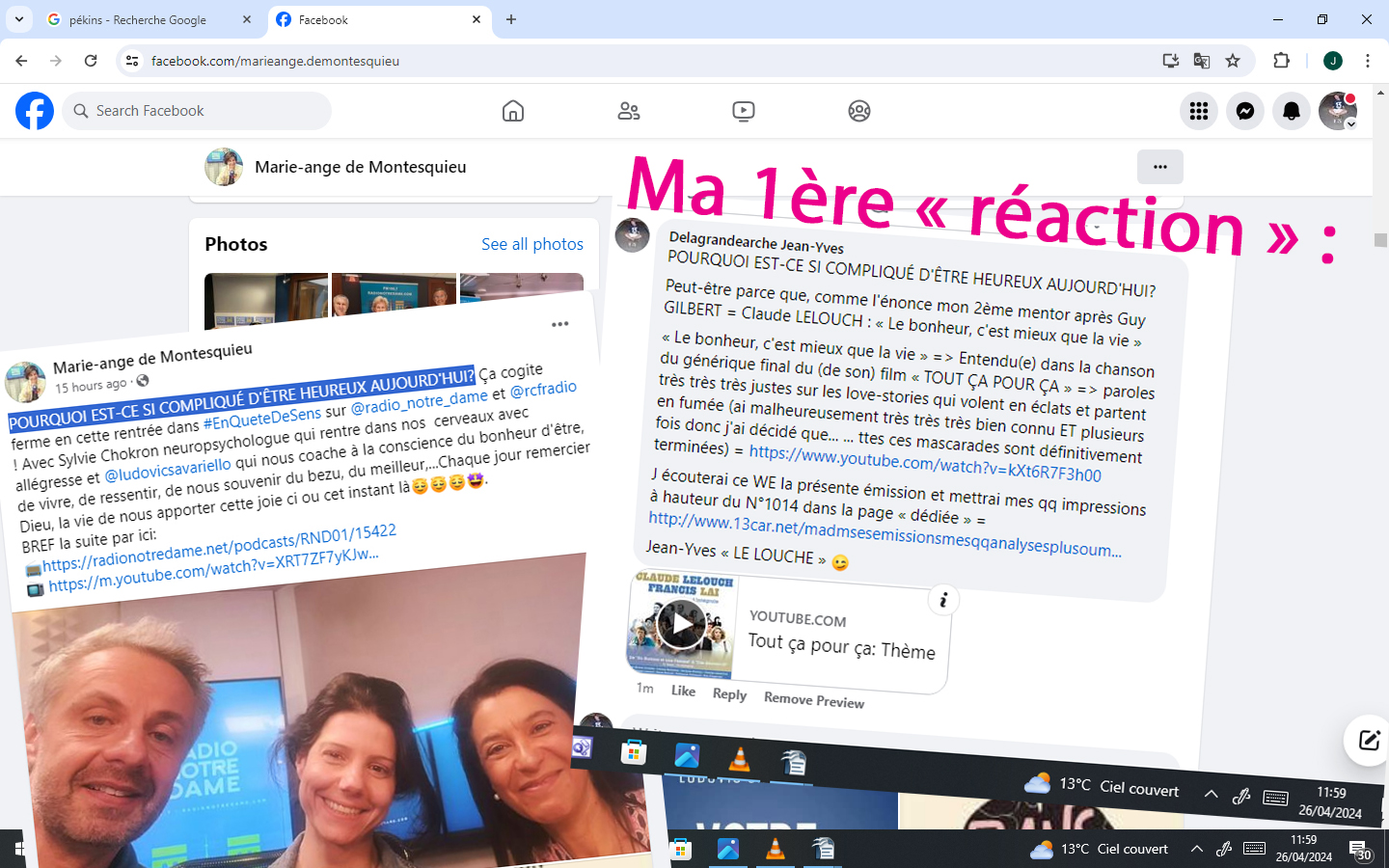Open the Chrome three-dot menu
The height and width of the screenshot is (868, 1389).
pos(1368,61)
